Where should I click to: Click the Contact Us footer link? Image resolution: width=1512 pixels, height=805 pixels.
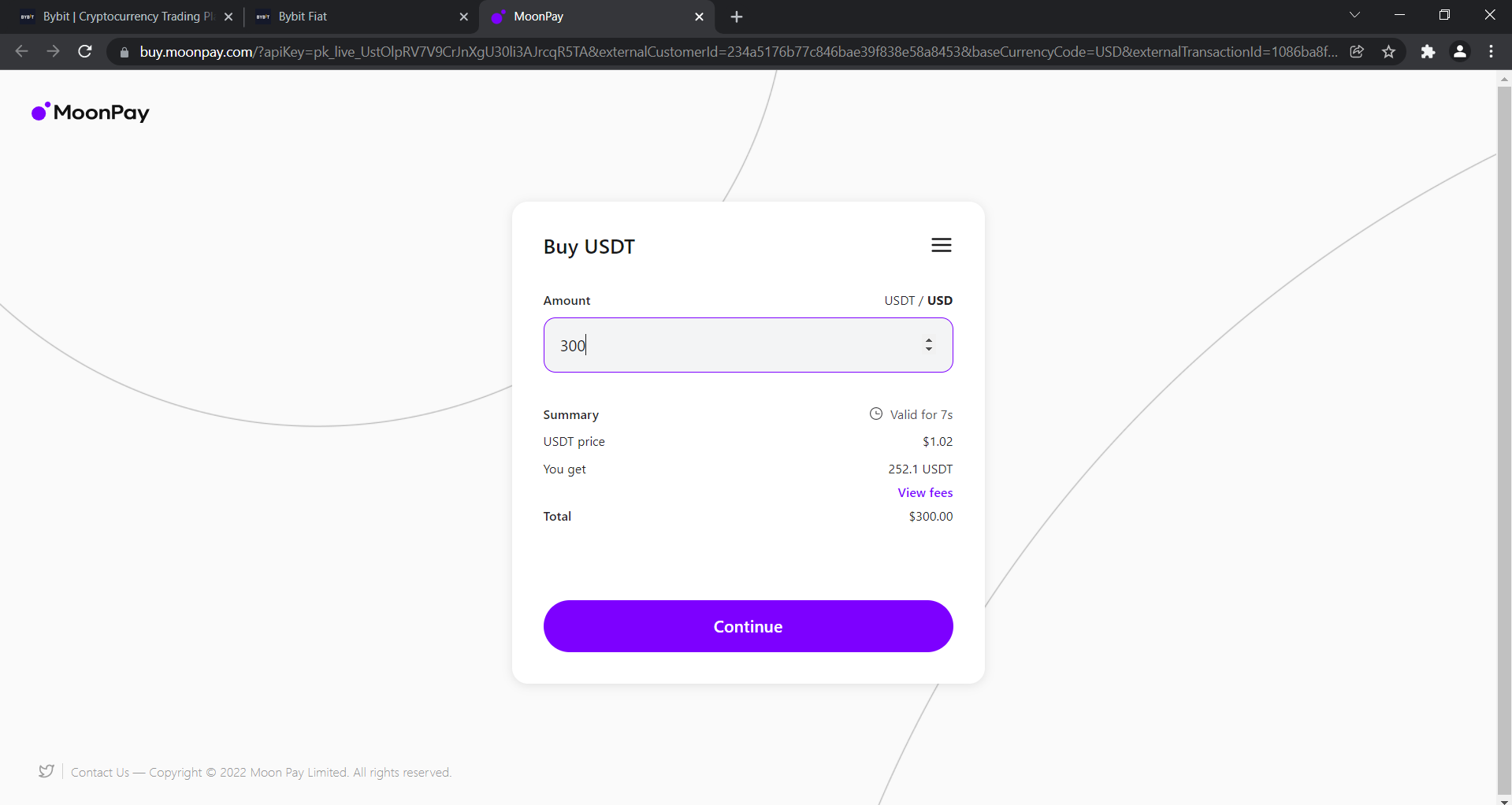coord(100,773)
